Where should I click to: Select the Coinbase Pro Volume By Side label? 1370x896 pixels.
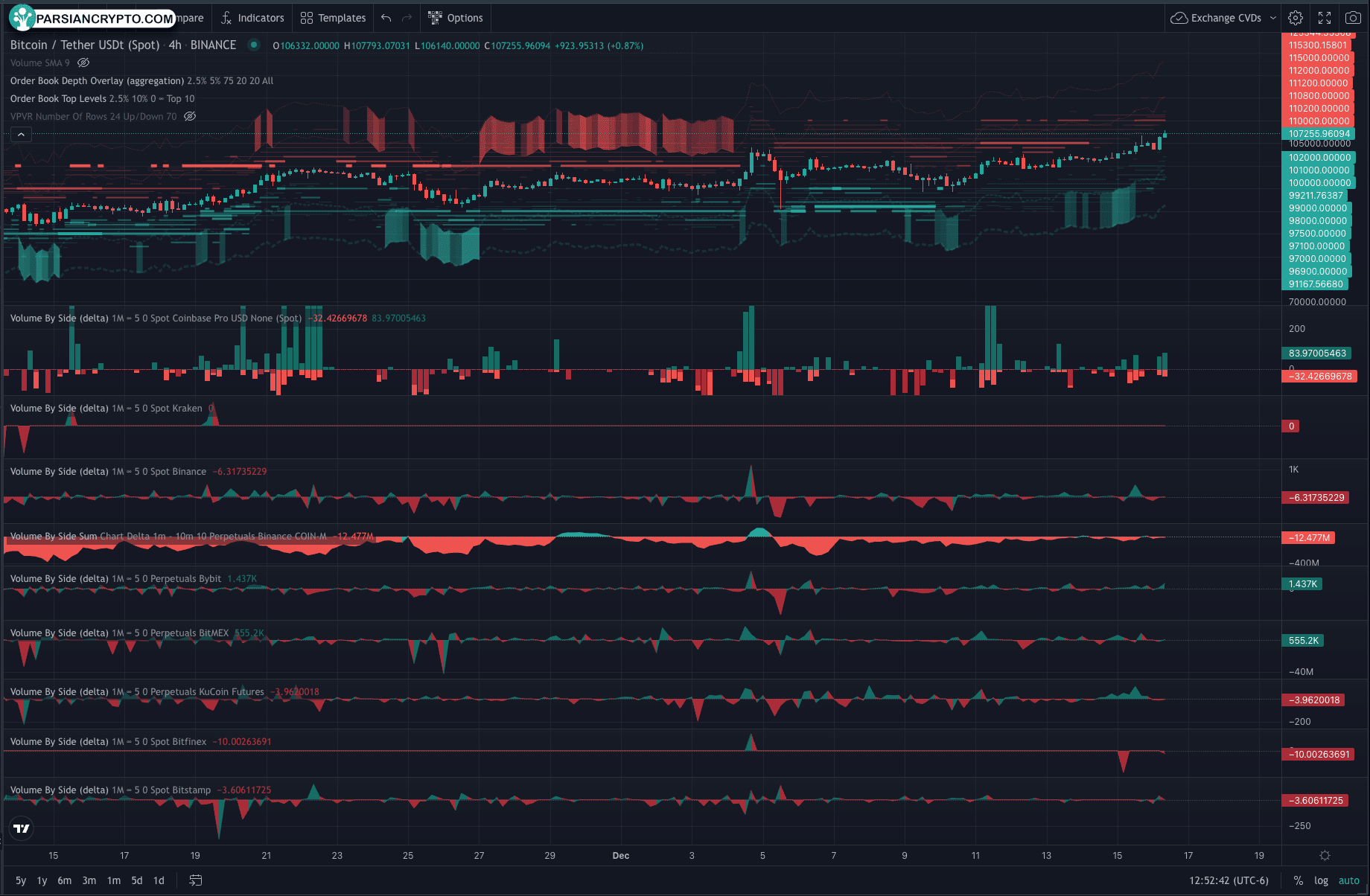pyautogui.click(x=156, y=319)
